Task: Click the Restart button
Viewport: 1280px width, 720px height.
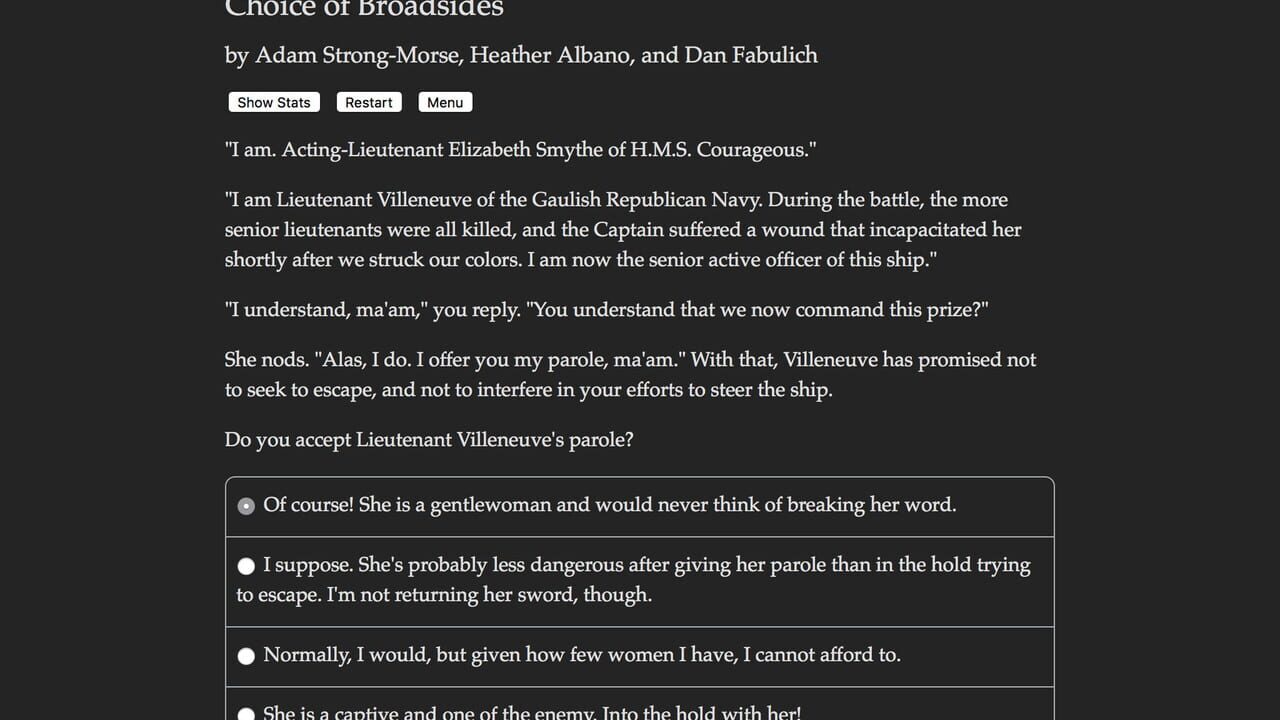Action: (369, 102)
